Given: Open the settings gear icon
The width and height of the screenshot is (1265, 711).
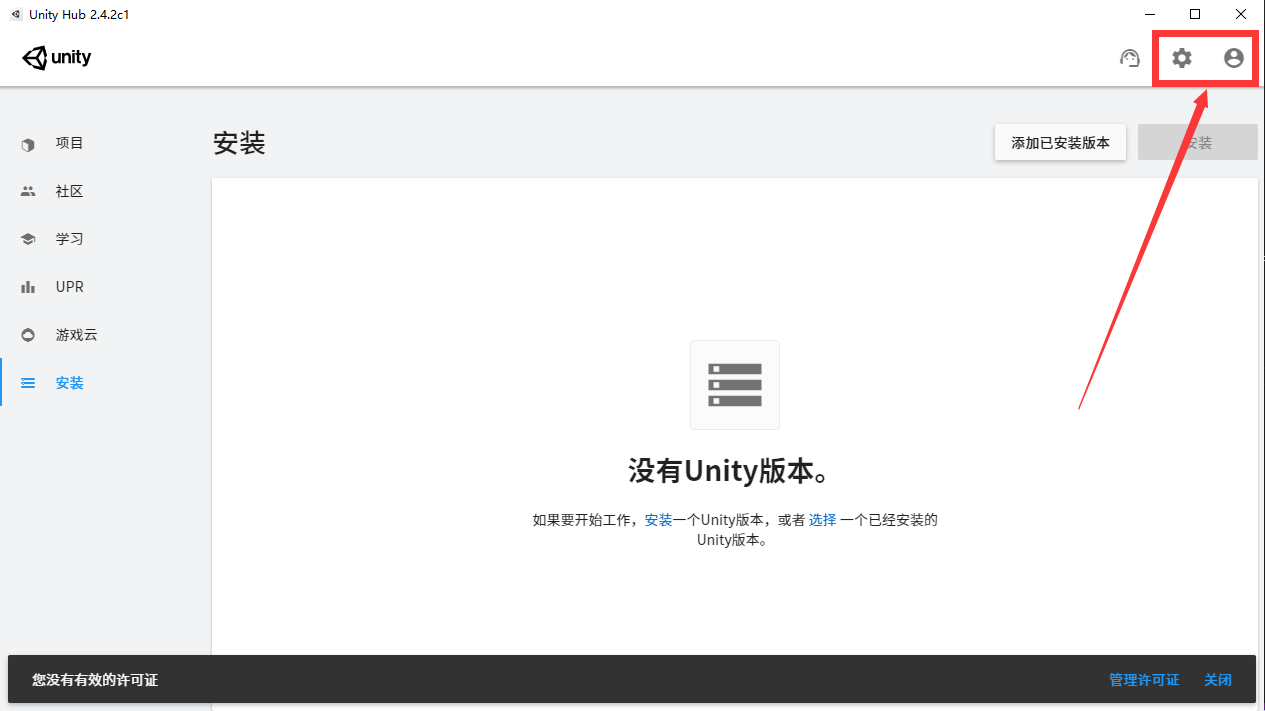Looking at the screenshot, I should pos(1182,58).
